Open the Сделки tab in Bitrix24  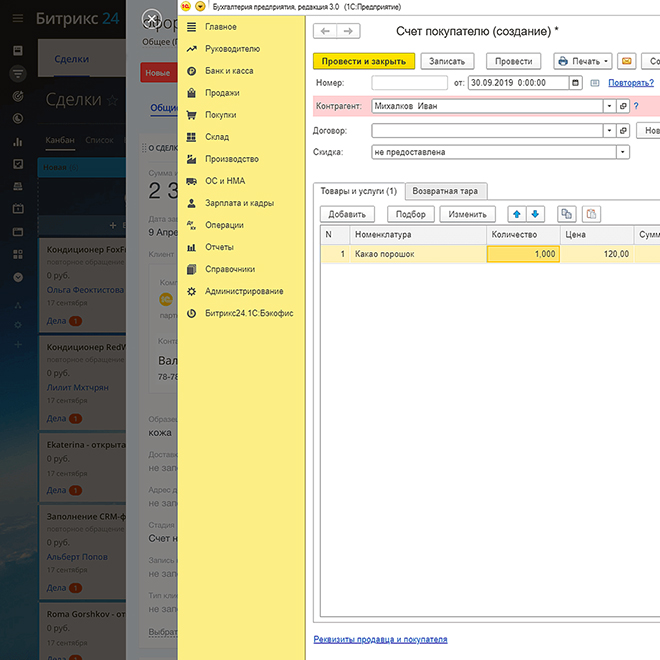tap(71, 59)
